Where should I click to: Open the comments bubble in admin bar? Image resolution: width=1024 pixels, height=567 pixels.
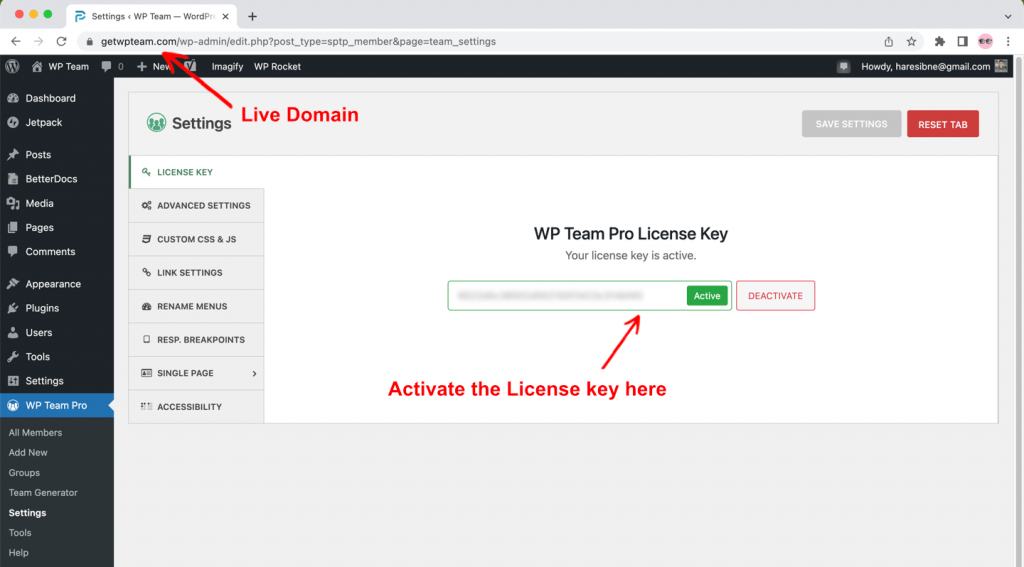point(112,67)
